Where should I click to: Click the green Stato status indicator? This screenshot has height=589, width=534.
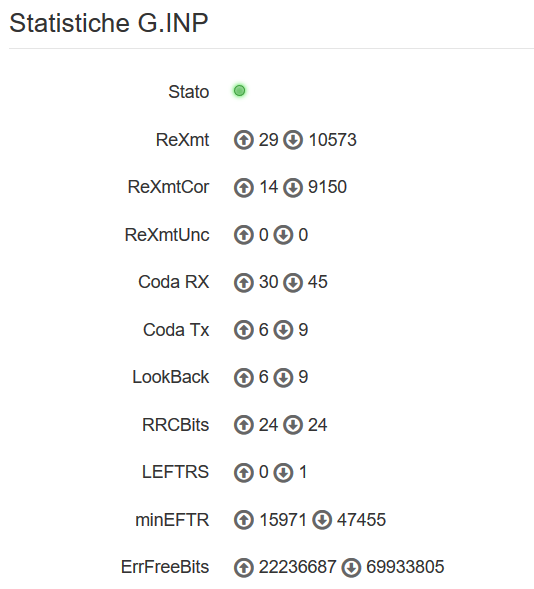239,91
